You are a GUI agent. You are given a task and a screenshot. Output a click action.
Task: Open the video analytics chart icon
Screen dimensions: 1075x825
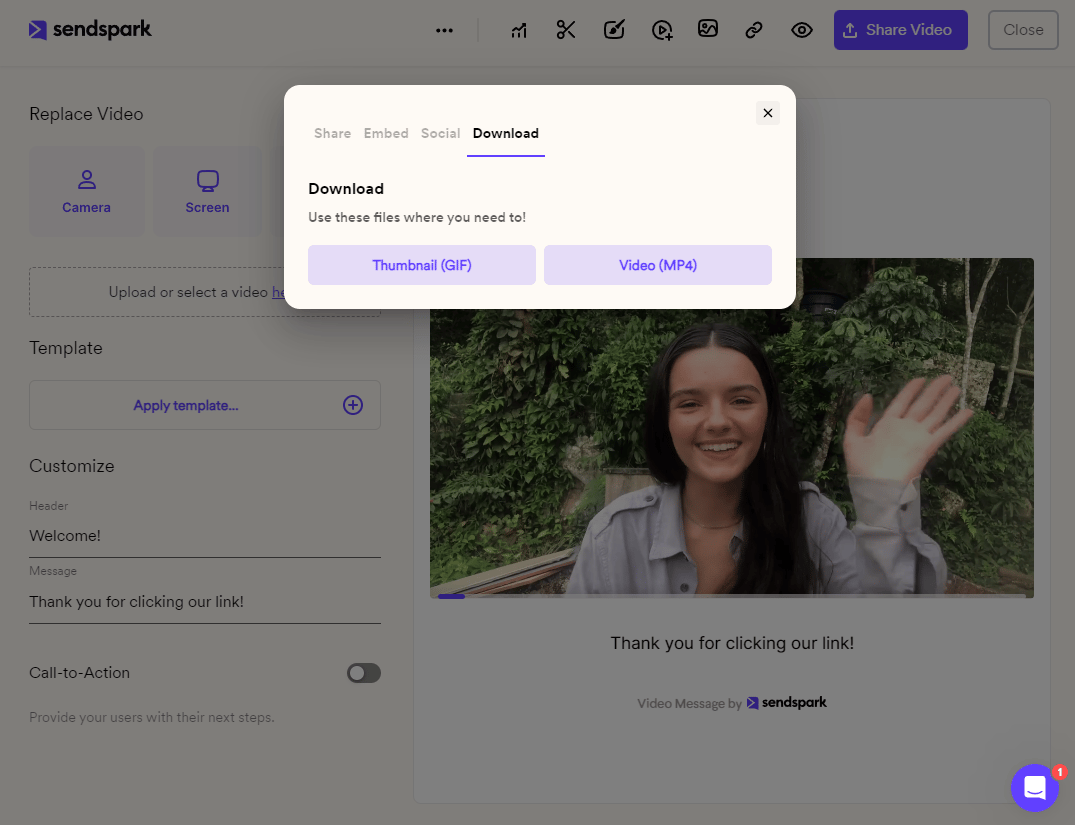coord(519,30)
